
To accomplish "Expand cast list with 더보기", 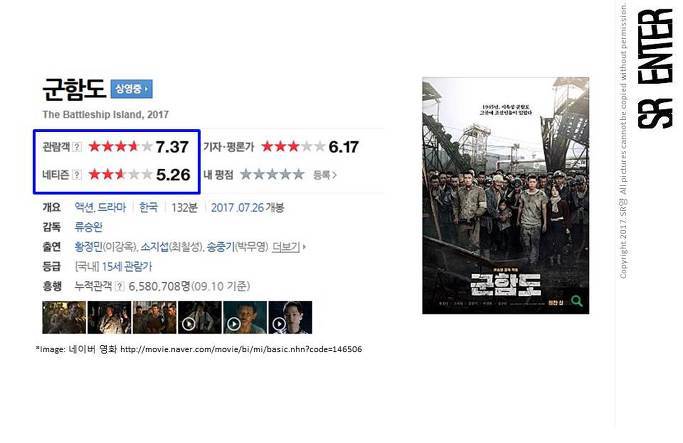I will point(288,247).
